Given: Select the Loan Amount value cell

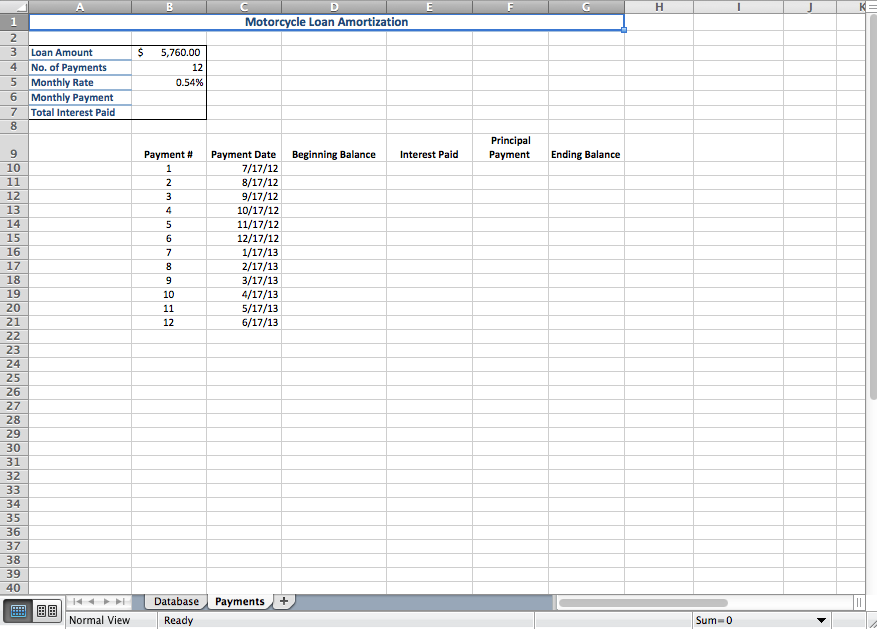Looking at the screenshot, I should coord(169,52).
